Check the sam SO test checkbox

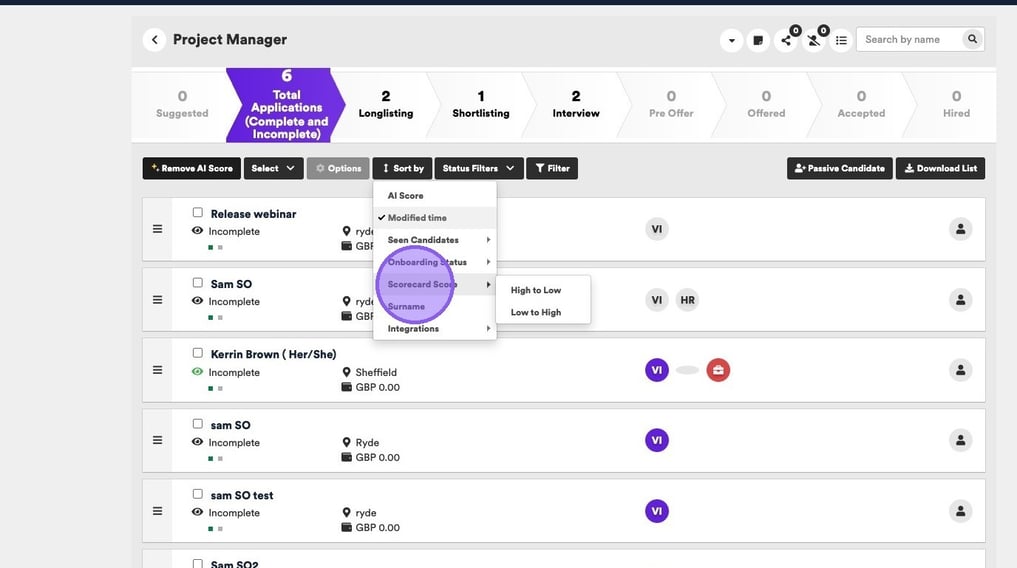click(x=198, y=495)
